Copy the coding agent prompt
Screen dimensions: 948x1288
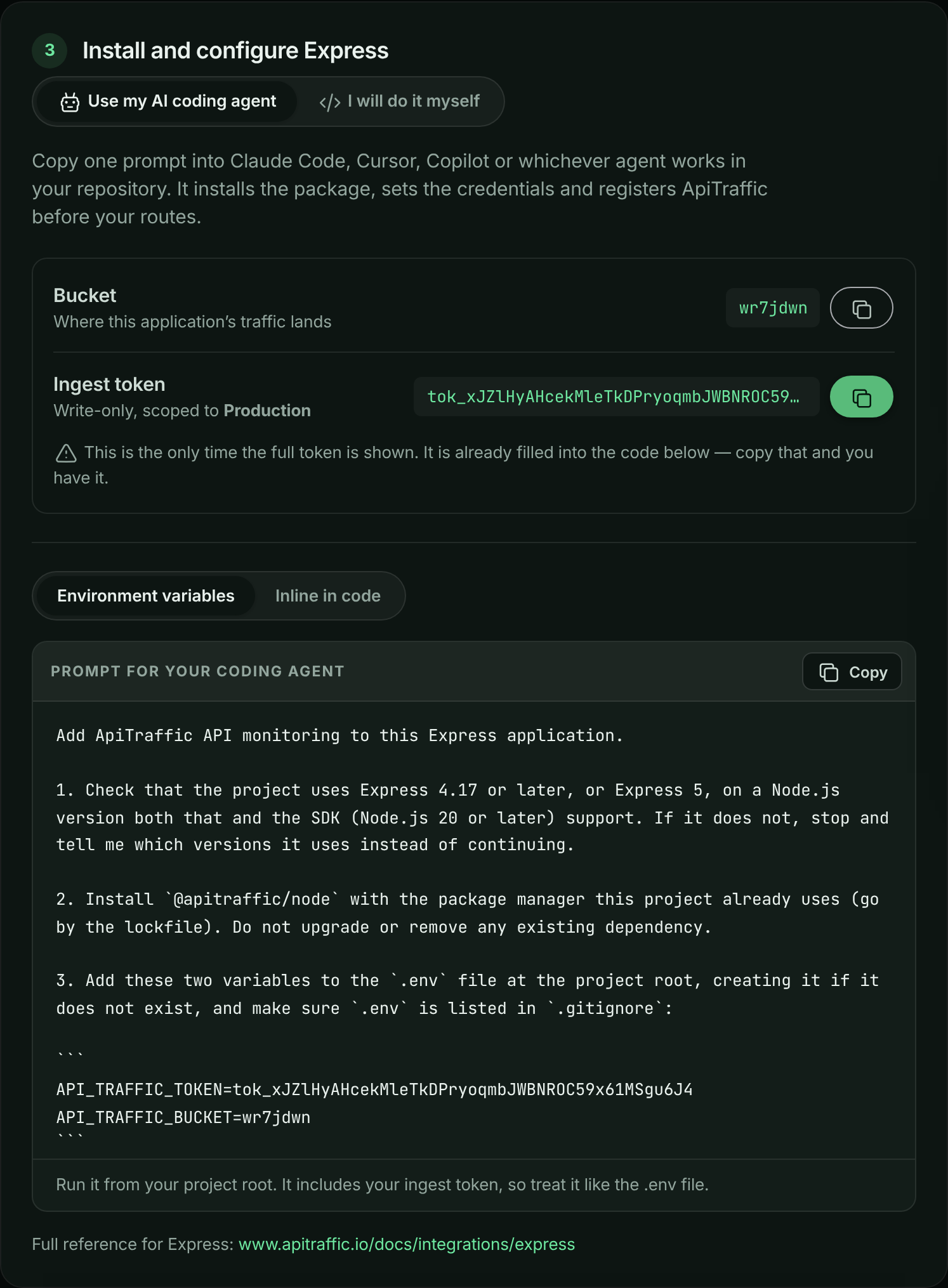pos(852,671)
